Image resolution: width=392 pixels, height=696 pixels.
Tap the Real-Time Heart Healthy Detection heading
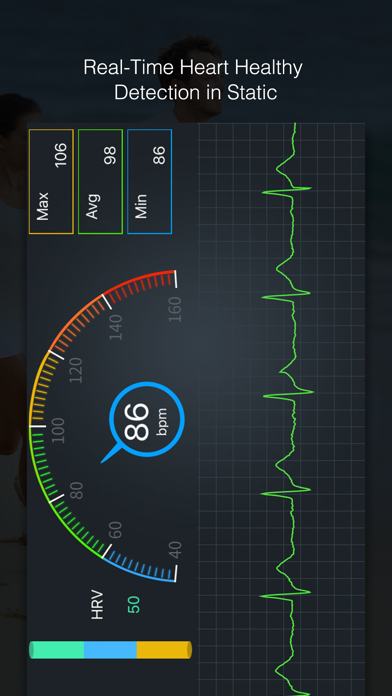(194, 80)
